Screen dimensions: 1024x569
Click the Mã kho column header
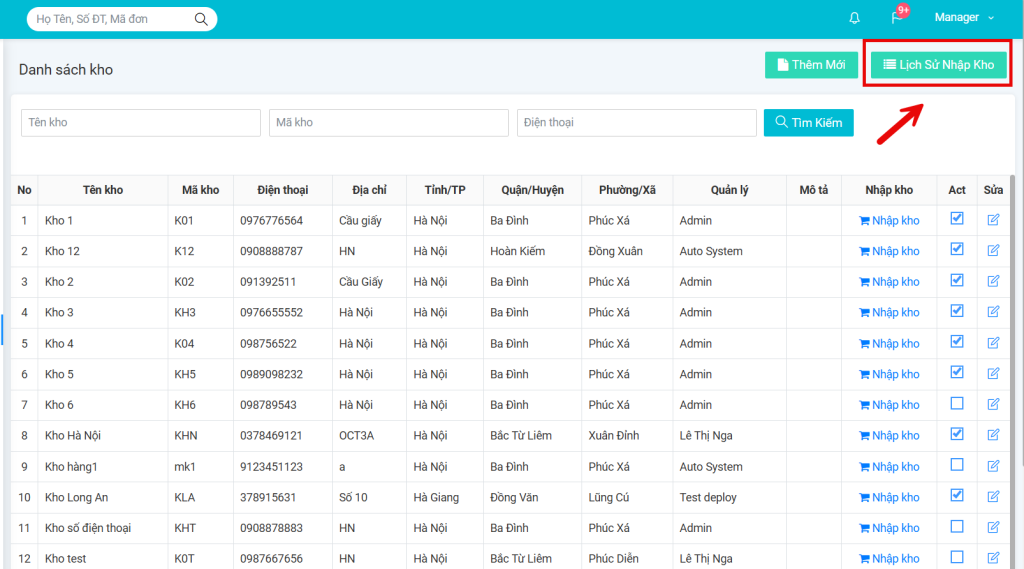200,190
